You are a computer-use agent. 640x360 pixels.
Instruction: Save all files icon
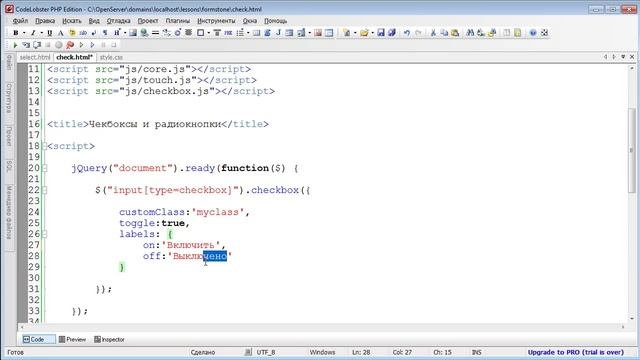[392, 33]
